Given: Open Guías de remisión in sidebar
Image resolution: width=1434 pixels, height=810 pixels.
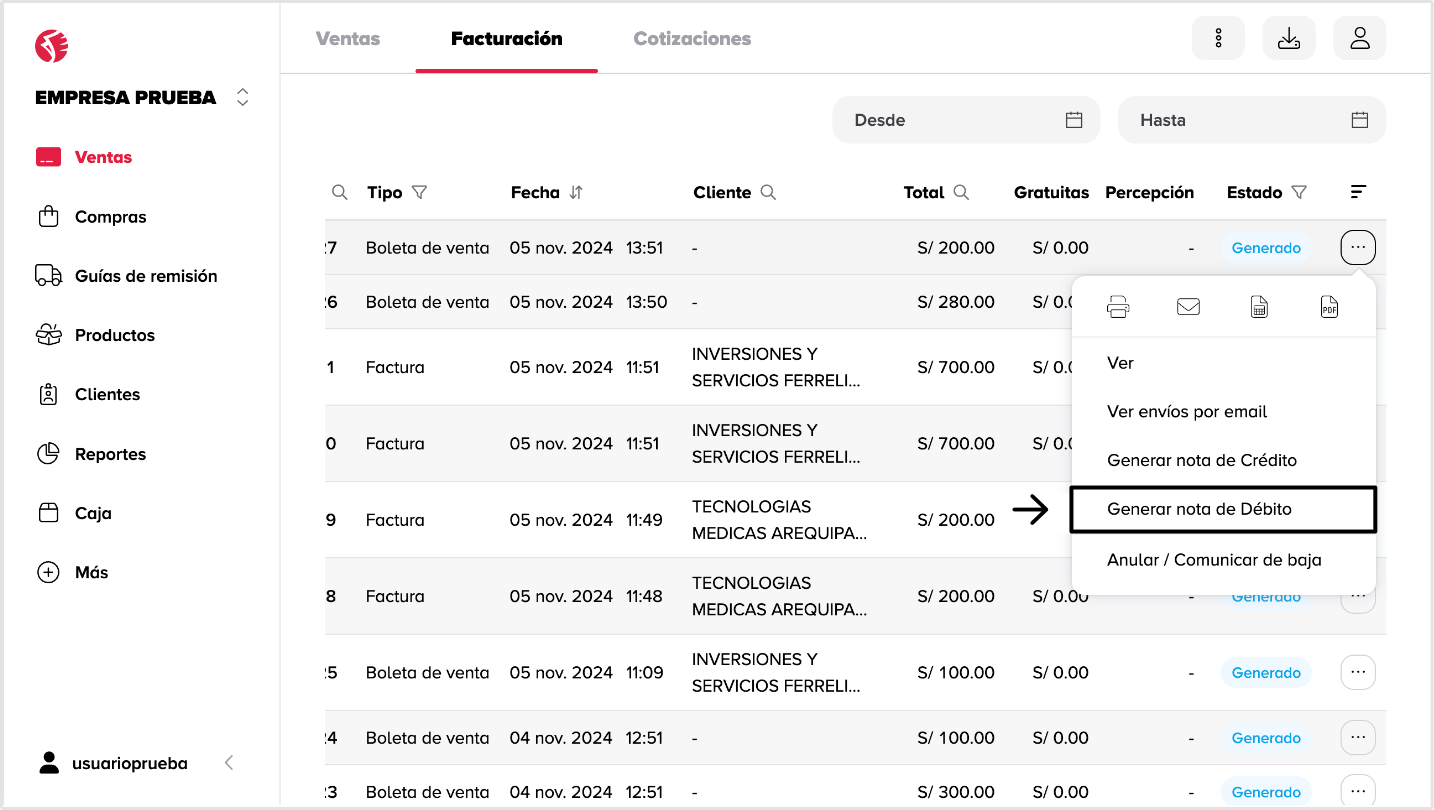Looking at the screenshot, I should point(146,276).
